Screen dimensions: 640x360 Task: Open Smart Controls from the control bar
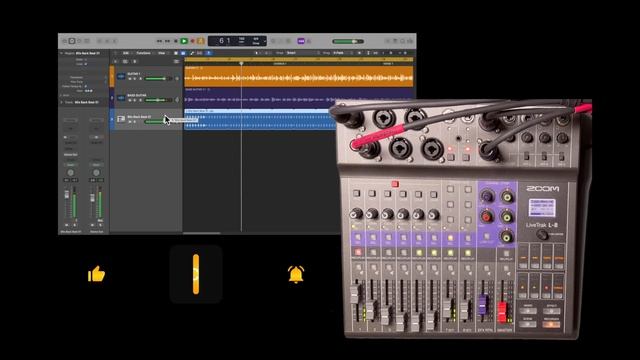pos(100,41)
